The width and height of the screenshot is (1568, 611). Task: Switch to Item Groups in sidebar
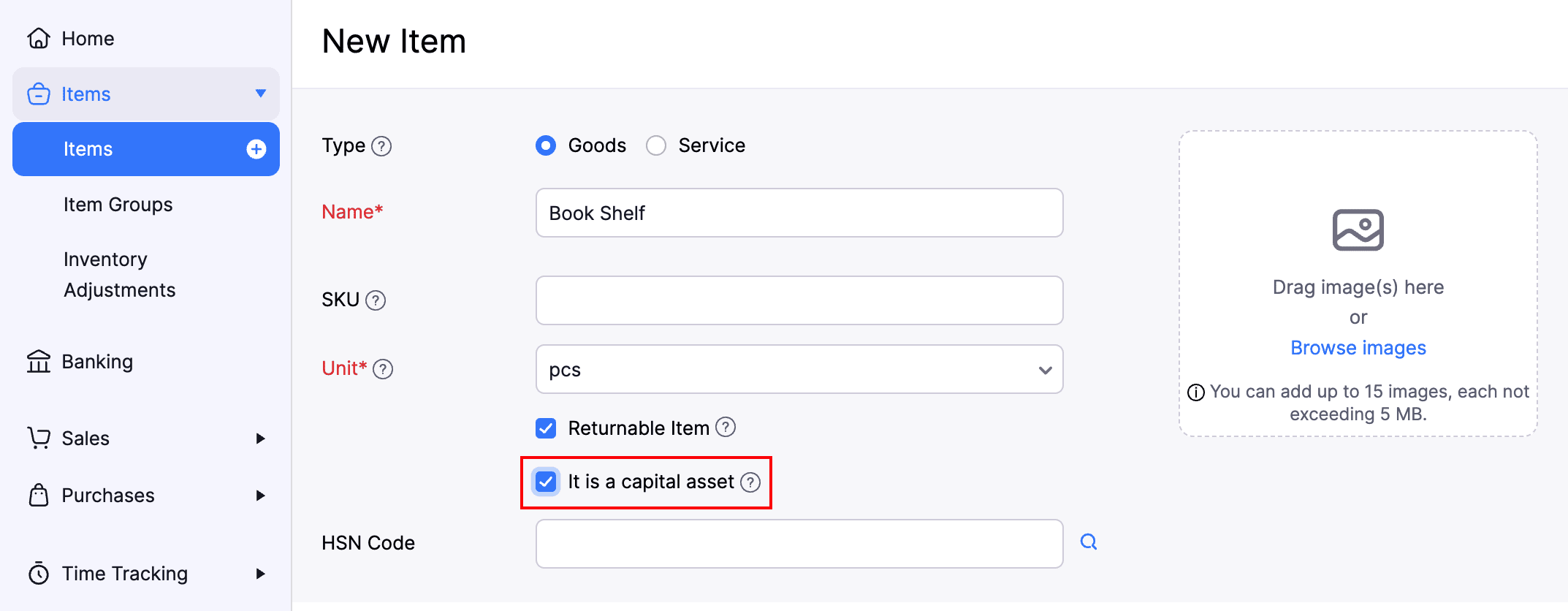click(x=118, y=205)
